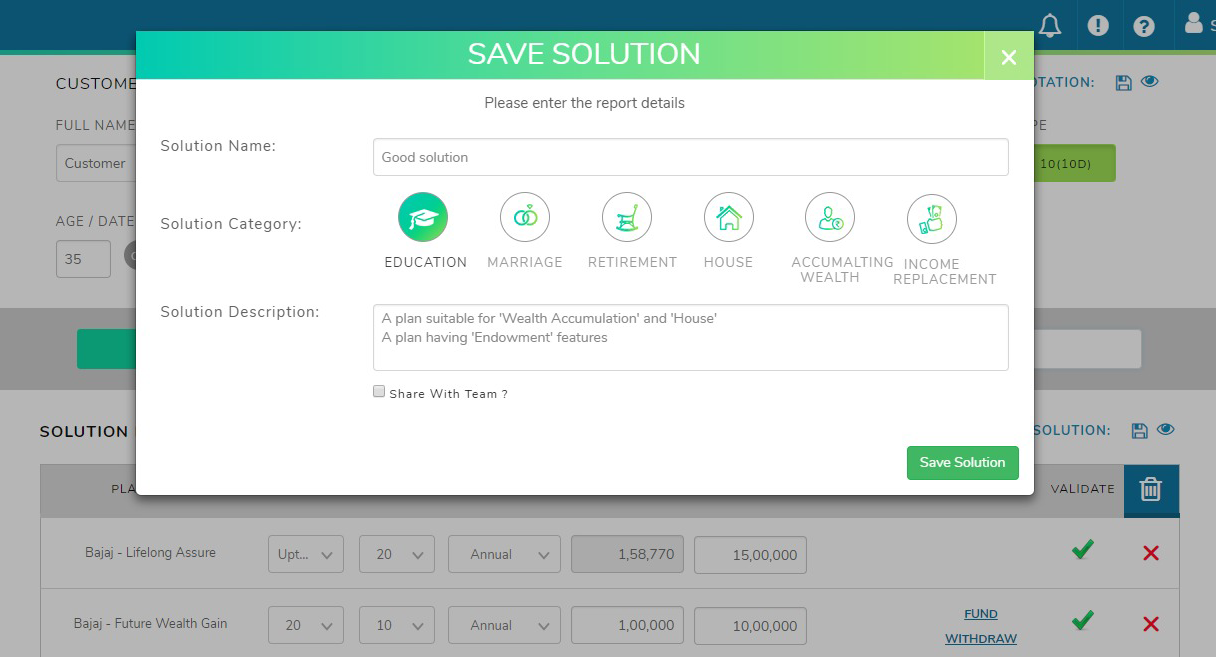
Task: Open the 20 term dropdown for Future Wealth Gain
Action: (305, 625)
